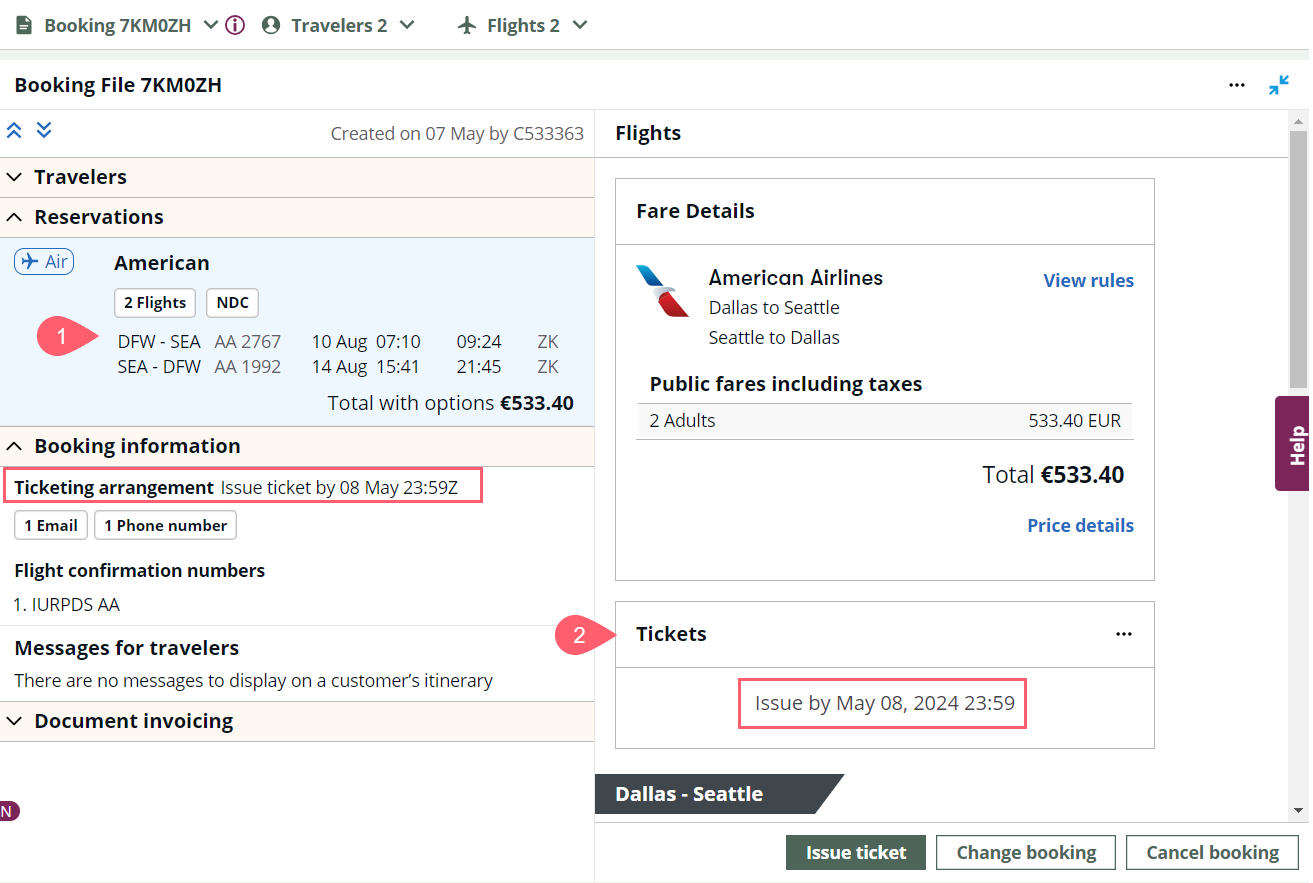Click the Change booking button
1313x883 pixels.
[x=1026, y=853]
